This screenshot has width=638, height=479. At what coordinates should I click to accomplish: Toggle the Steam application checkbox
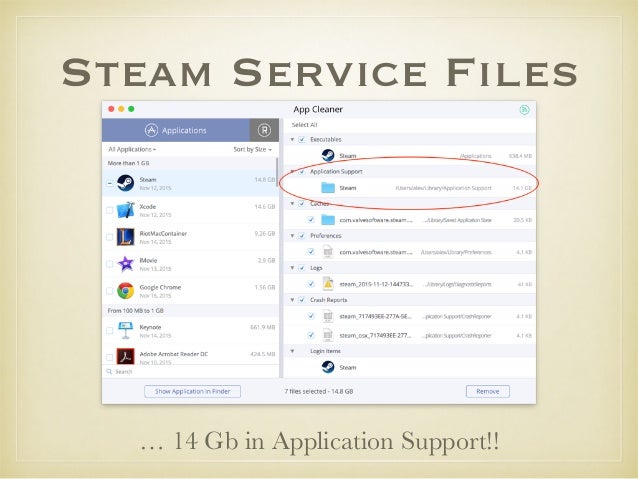coord(109,183)
